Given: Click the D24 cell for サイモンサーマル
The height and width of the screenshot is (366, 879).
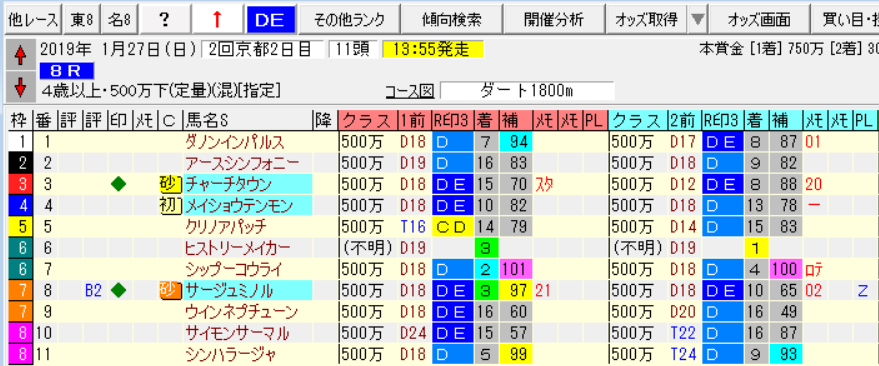Looking at the screenshot, I should click(x=414, y=333).
